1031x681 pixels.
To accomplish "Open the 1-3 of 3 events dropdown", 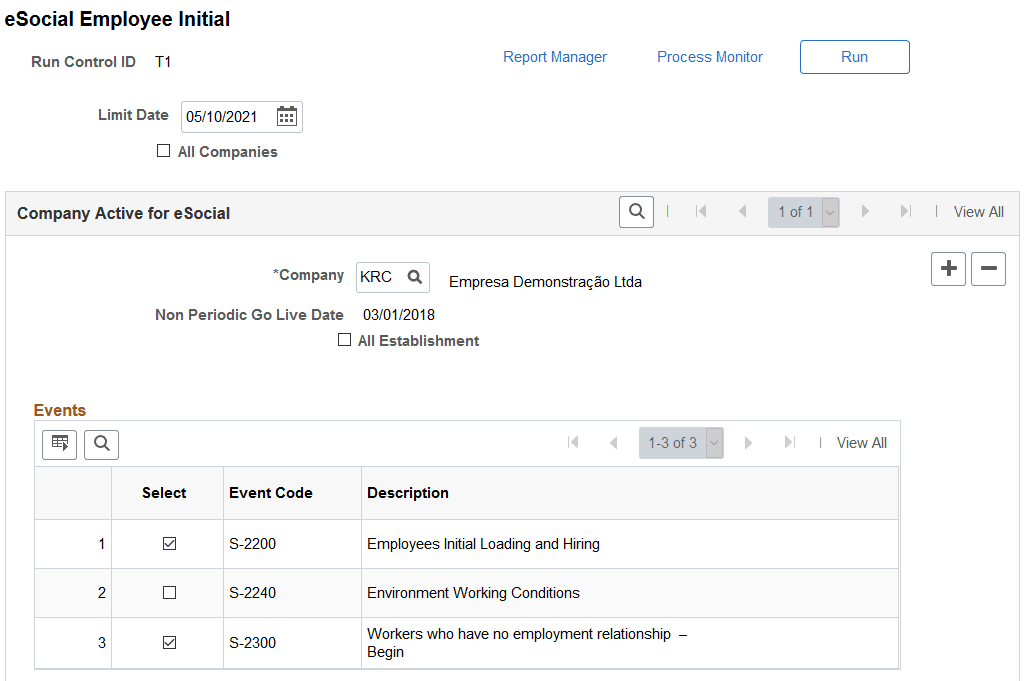I will [x=714, y=443].
